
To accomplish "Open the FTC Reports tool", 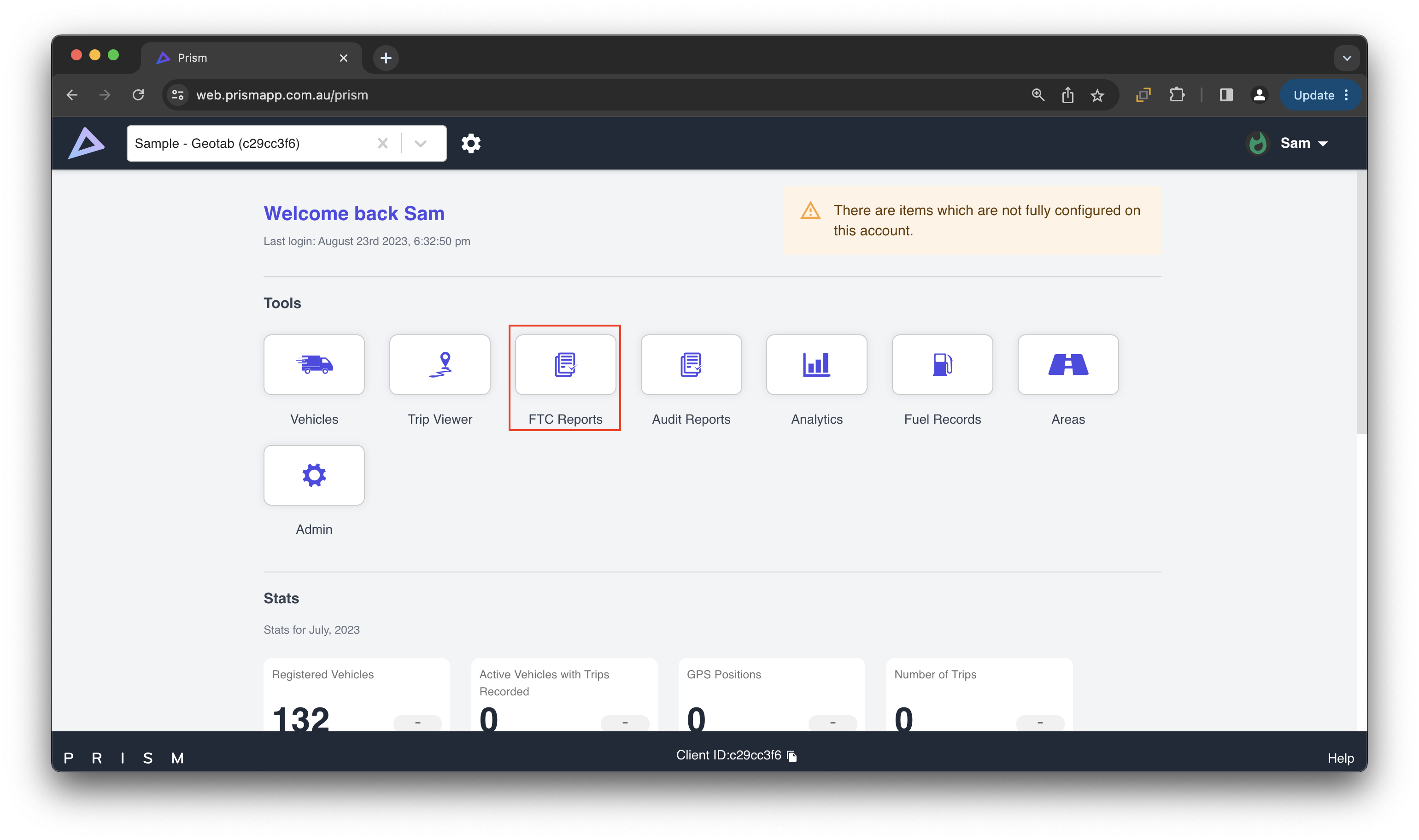I will (x=565, y=365).
